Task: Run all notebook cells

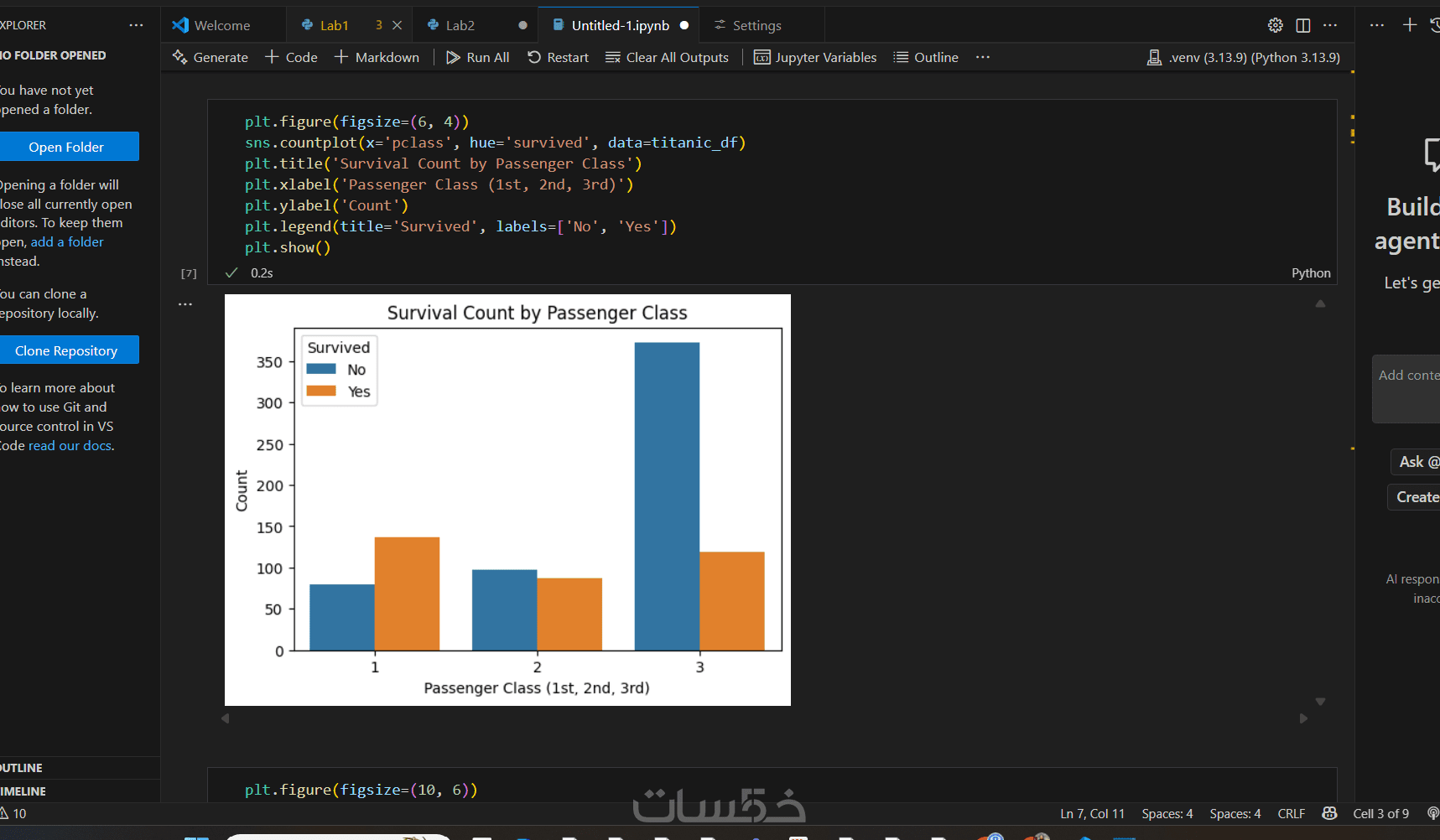Action: click(x=477, y=57)
